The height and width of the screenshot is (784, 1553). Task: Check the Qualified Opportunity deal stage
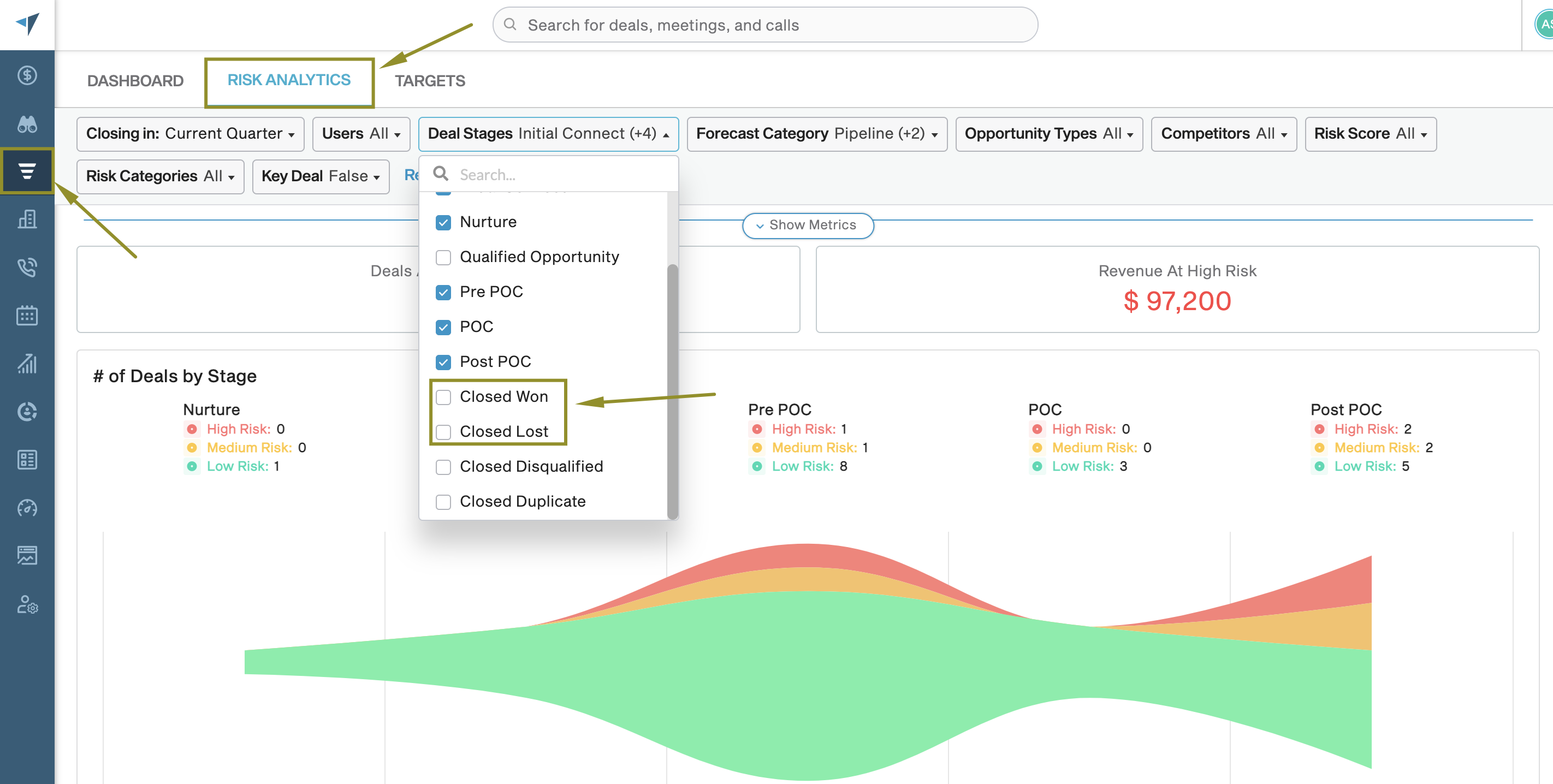pyautogui.click(x=443, y=257)
